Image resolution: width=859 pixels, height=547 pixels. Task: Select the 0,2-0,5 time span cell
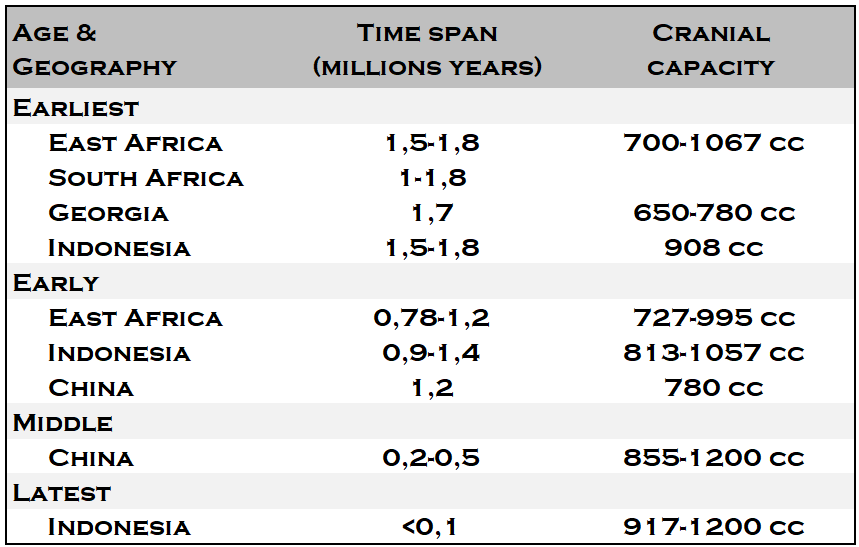coord(431,458)
